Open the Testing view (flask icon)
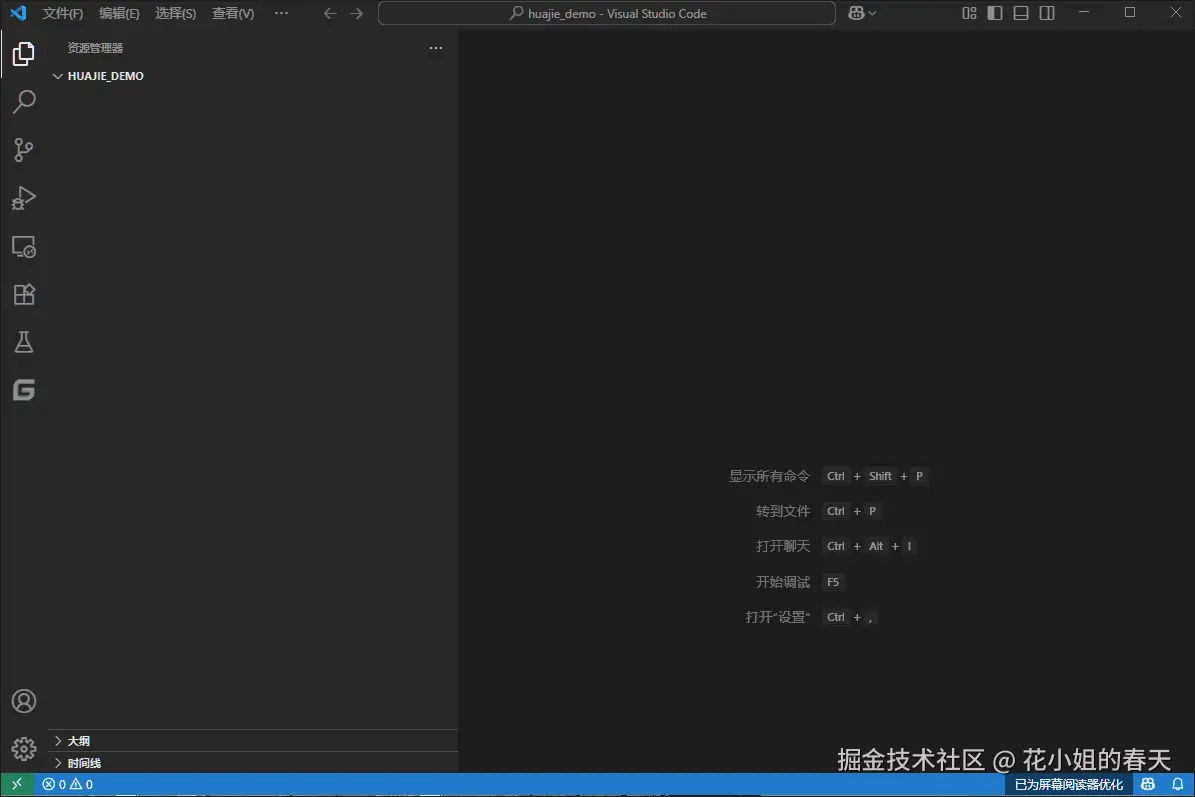 [x=24, y=342]
